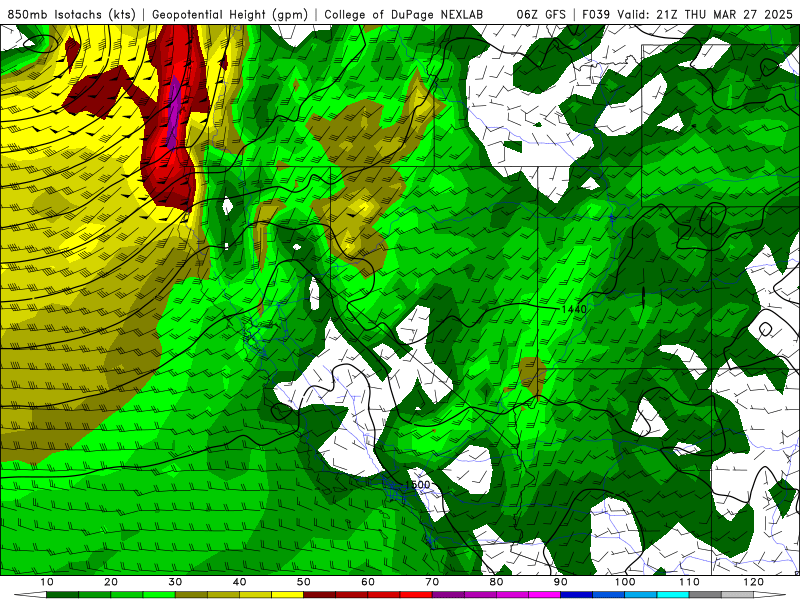Select the green 20-25 kt swatch
Viewport: 800px width, 600px height.
[x=127, y=595]
